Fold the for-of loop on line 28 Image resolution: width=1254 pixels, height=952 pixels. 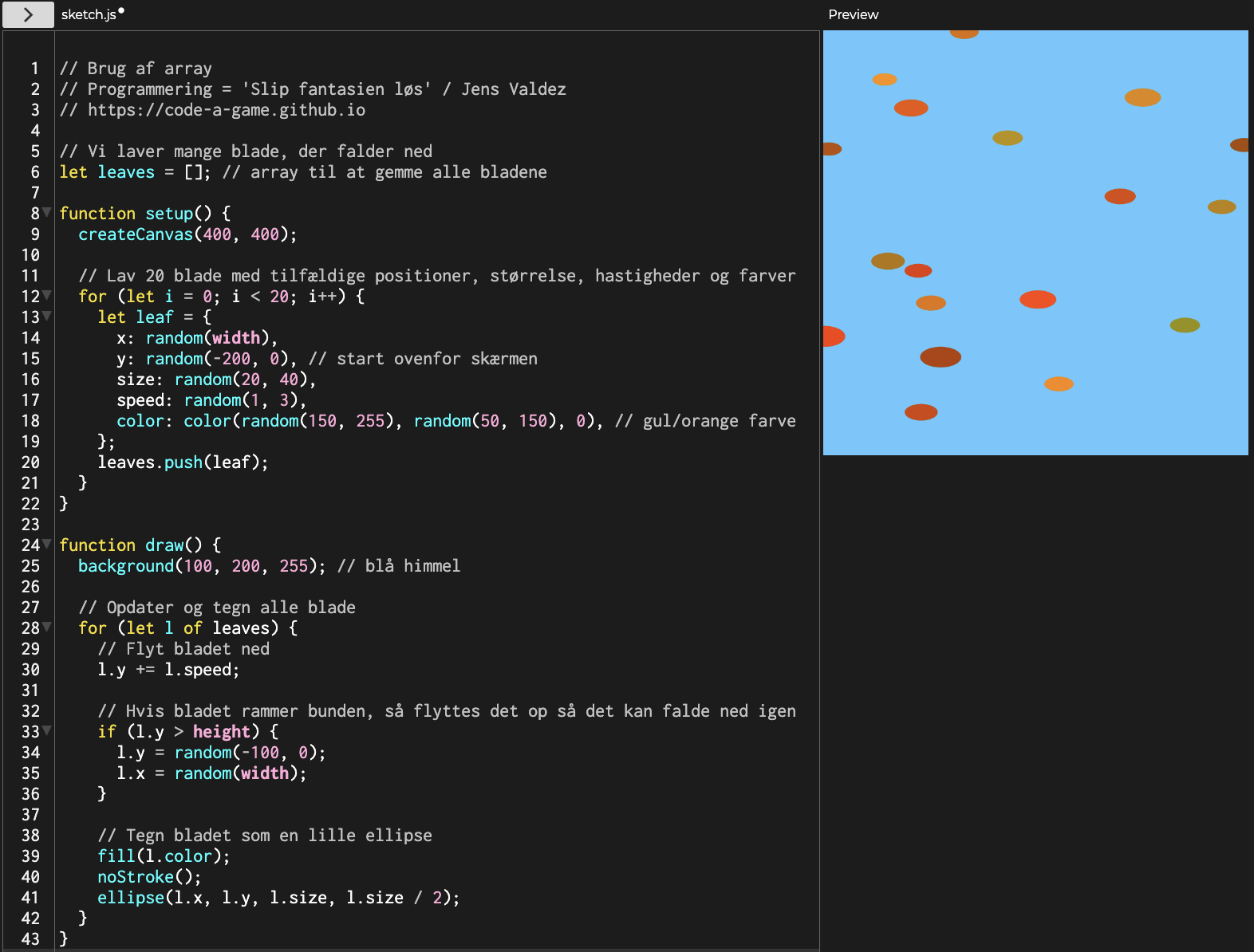click(47, 627)
